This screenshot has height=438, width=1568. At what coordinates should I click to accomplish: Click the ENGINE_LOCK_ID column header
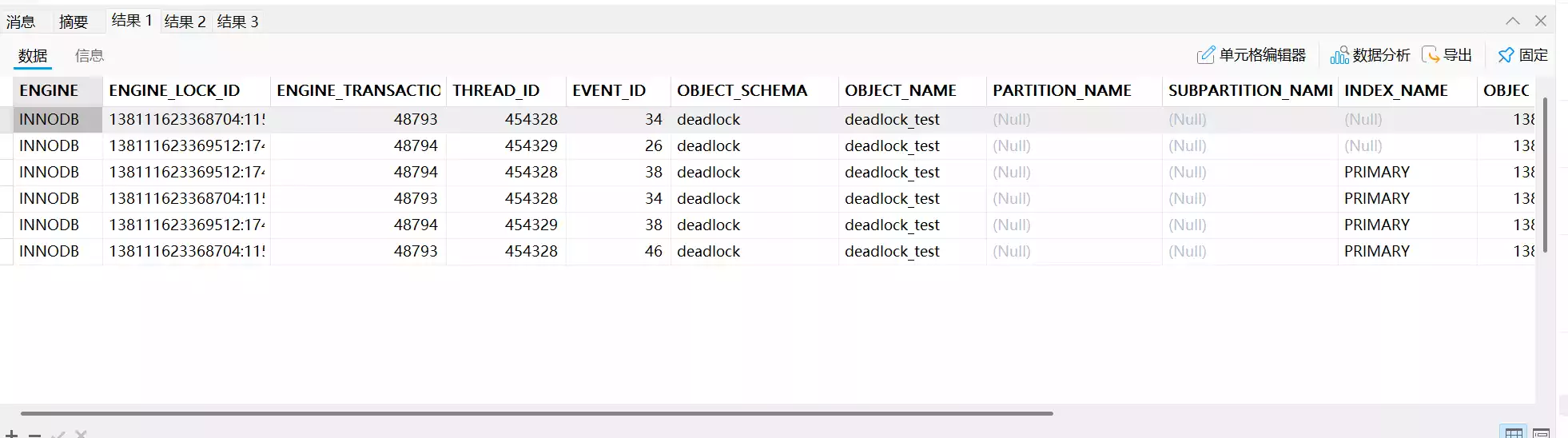175,90
